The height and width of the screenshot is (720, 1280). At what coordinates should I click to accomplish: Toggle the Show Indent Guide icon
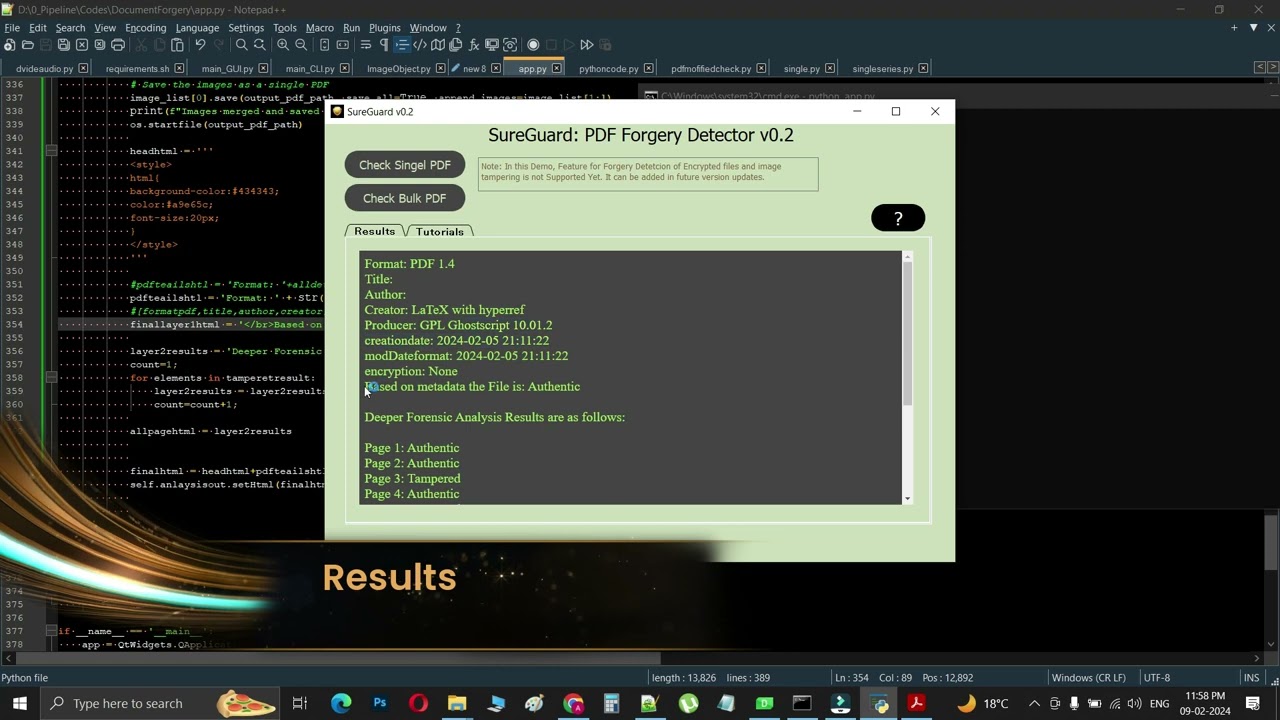(x=401, y=45)
